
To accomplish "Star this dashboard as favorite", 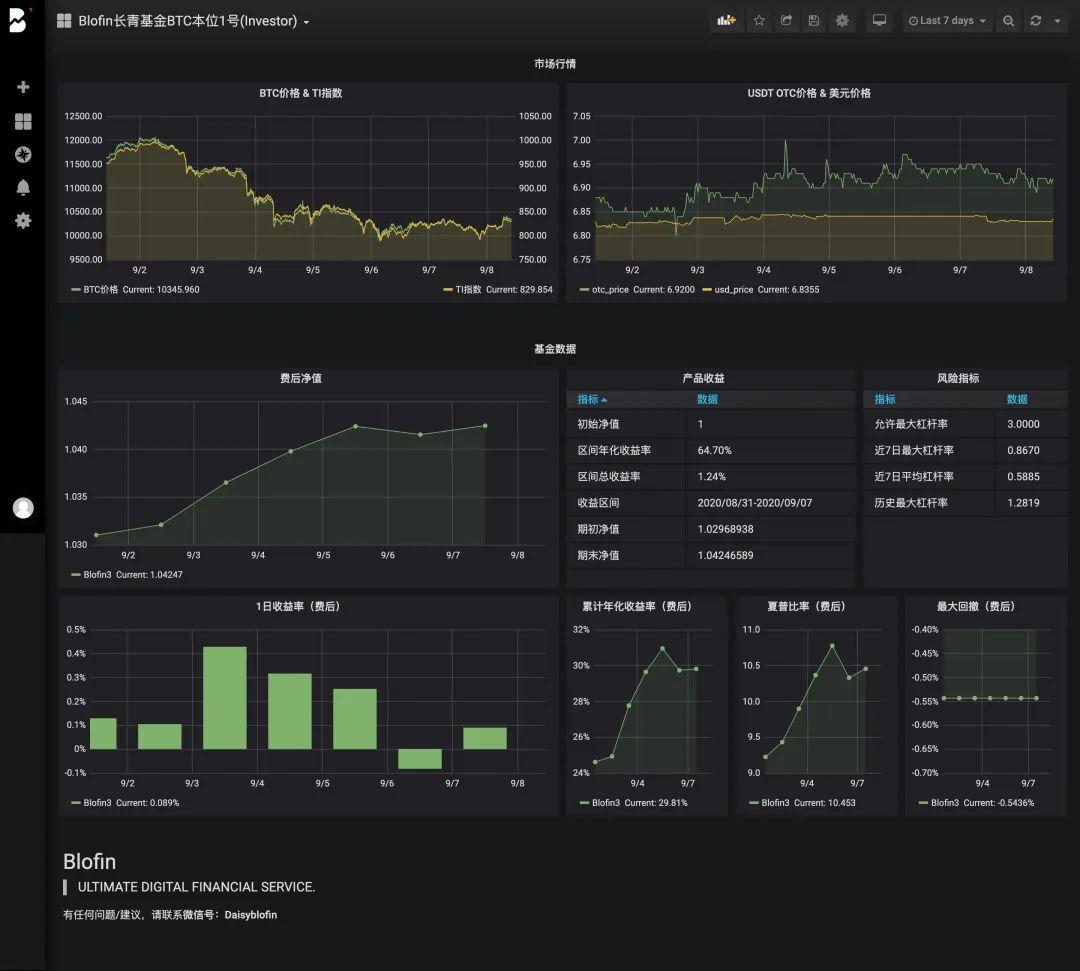I will coord(759,21).
